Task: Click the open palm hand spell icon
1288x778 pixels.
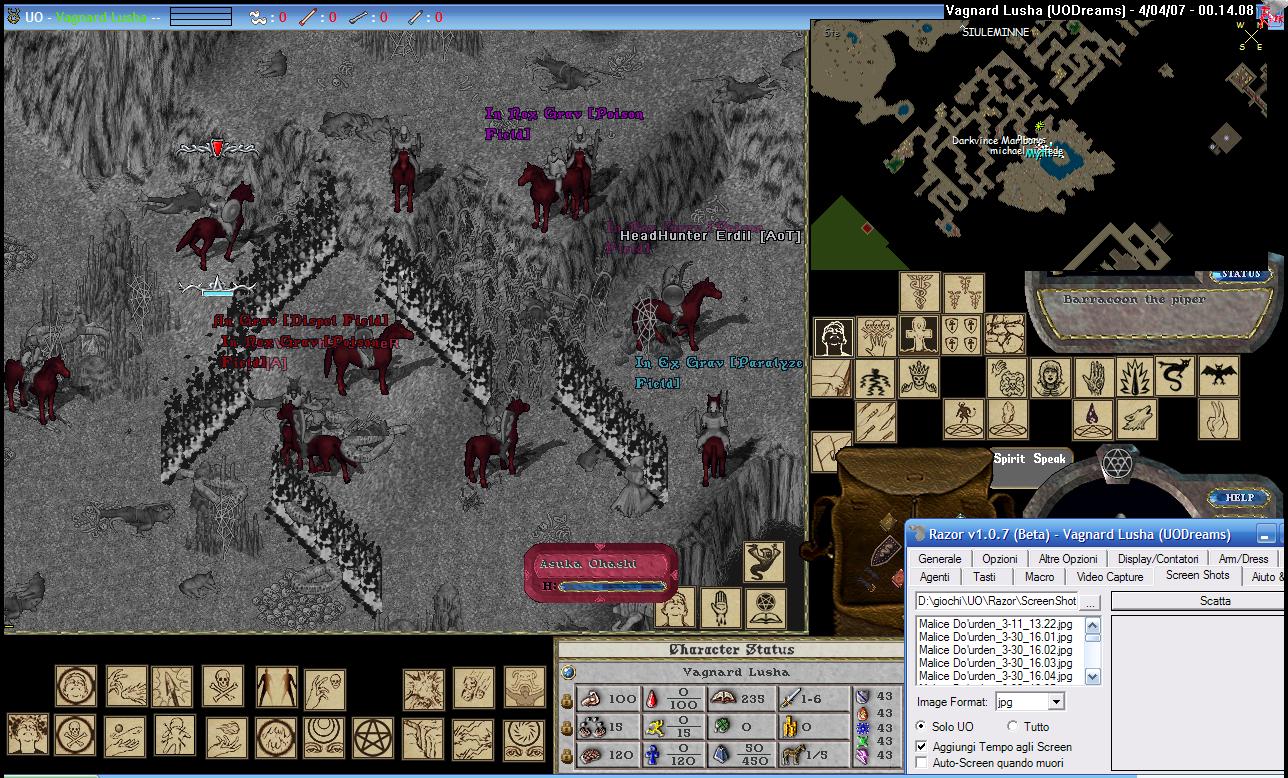Action: [x=1095, y=378]
